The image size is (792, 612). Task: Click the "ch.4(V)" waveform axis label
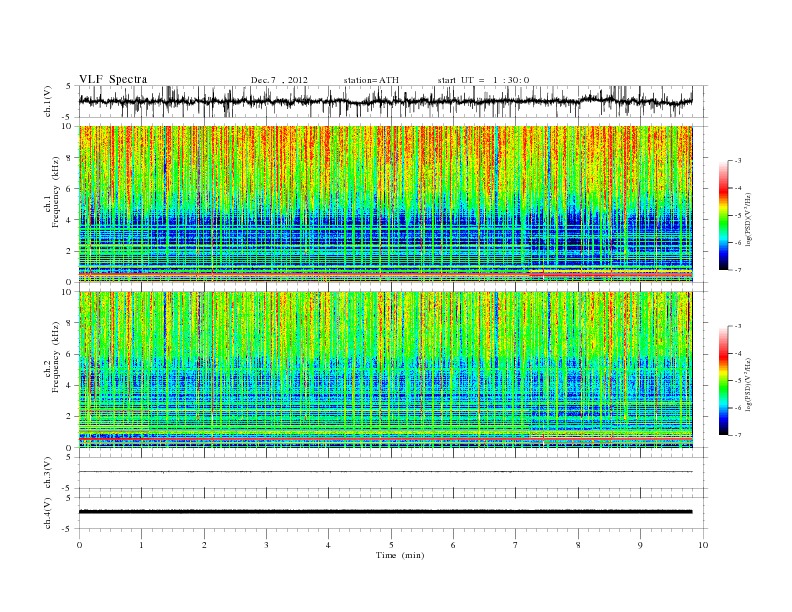(x=48, y=513)
